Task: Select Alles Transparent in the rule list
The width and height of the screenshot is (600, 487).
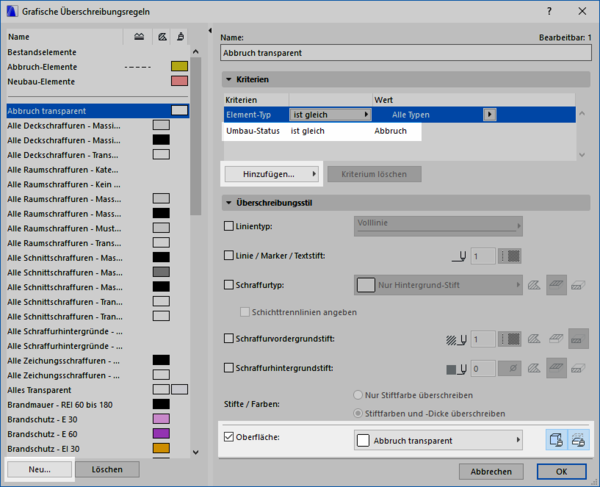Action: pyautogui.click(x=98, y=390)
